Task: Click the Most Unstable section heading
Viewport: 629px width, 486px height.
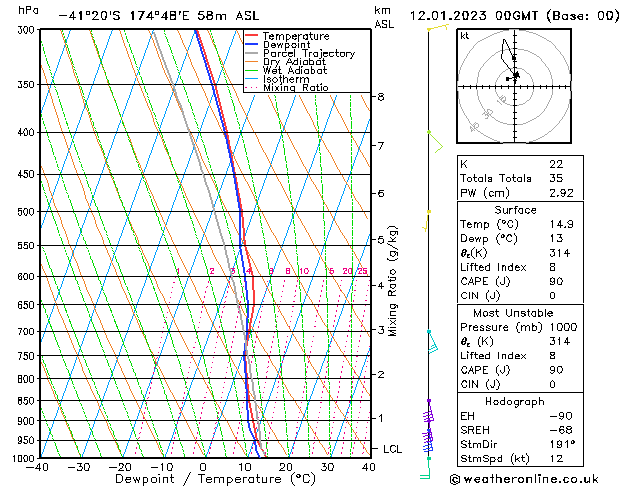Action: click(513, 313)
